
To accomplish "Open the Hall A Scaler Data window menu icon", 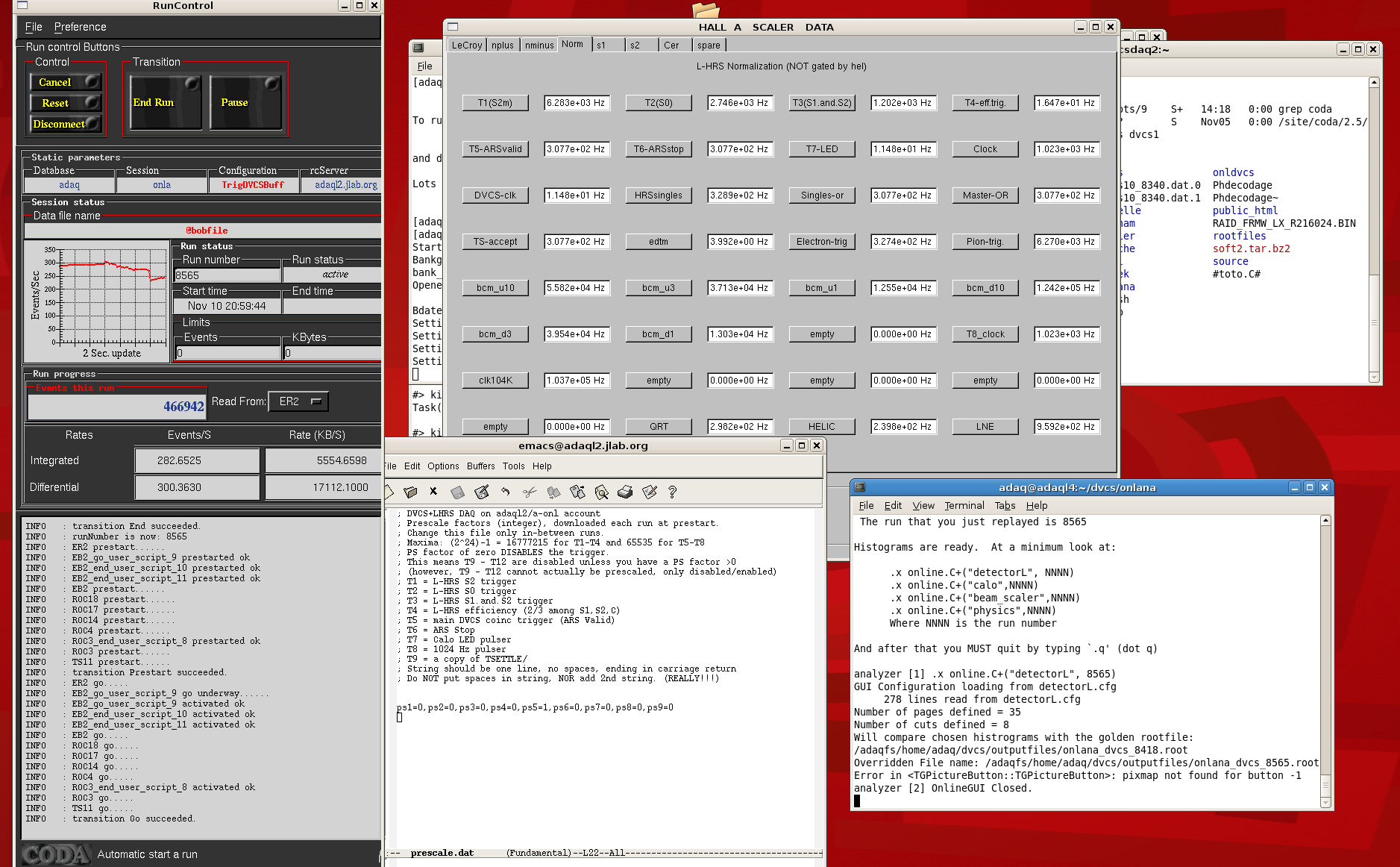I will pyautogui.click(x=453, y=27).
